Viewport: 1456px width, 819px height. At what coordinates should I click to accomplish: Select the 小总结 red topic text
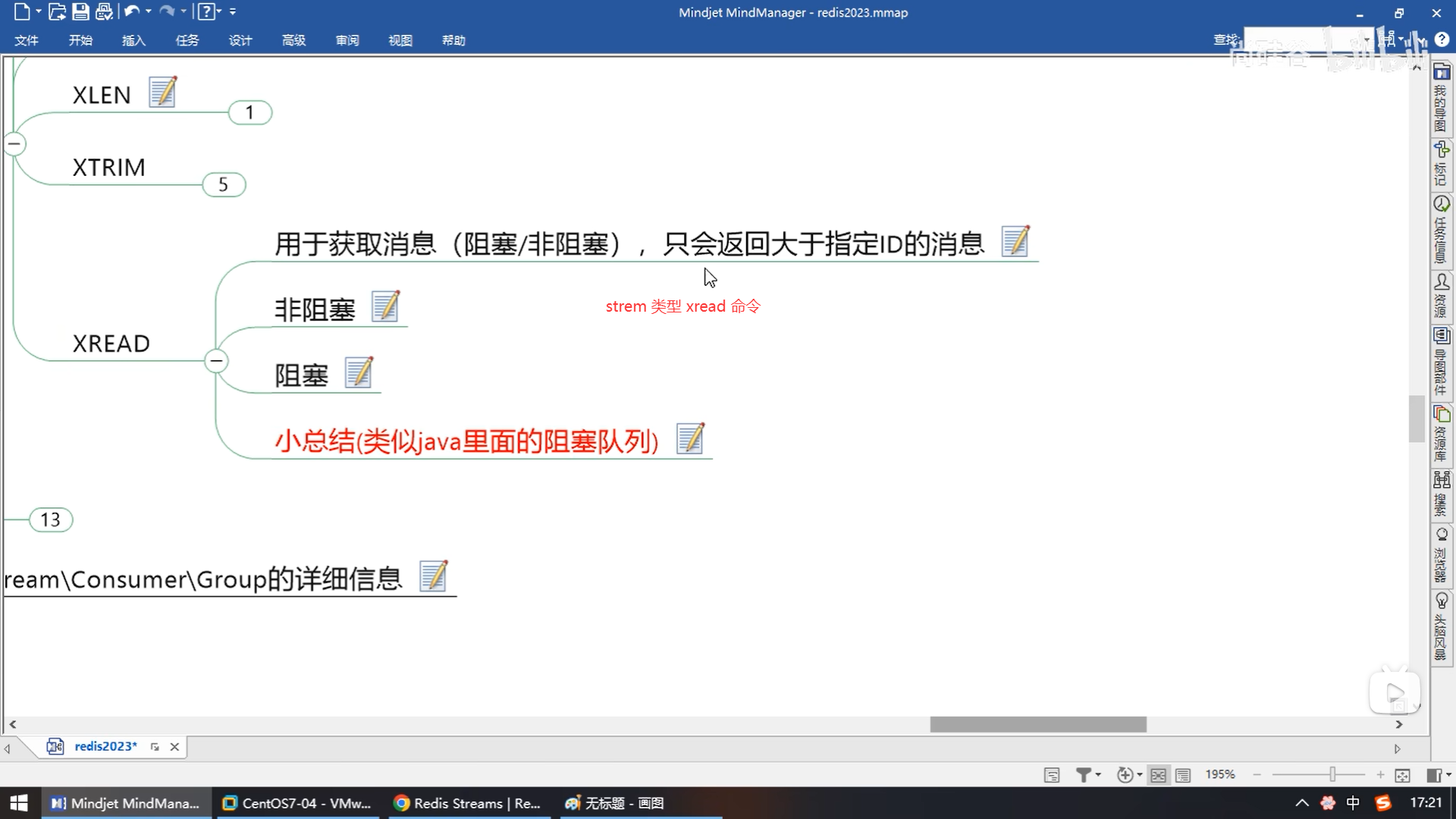466,441
